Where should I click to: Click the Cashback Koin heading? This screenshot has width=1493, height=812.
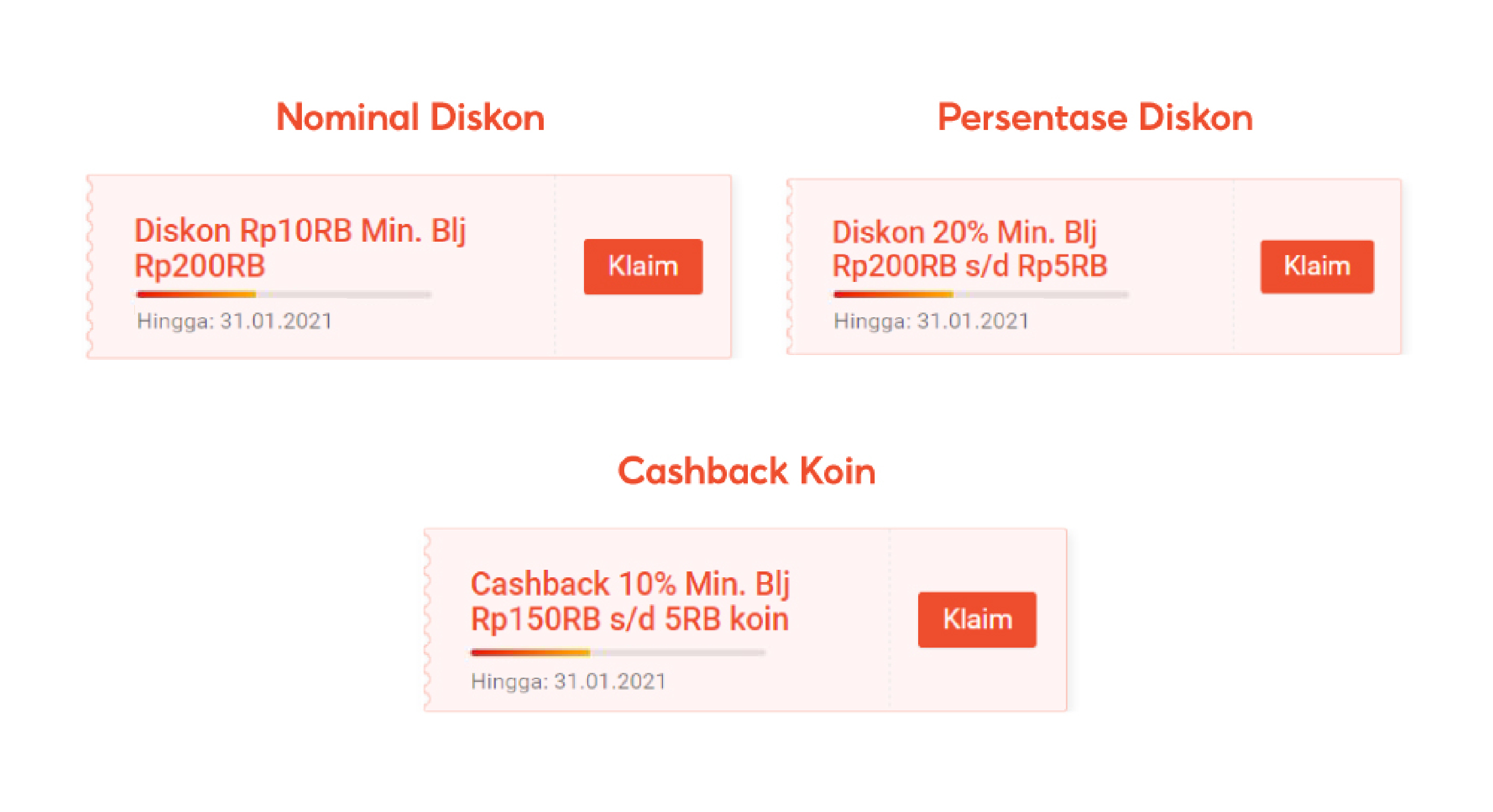(747, 471)
